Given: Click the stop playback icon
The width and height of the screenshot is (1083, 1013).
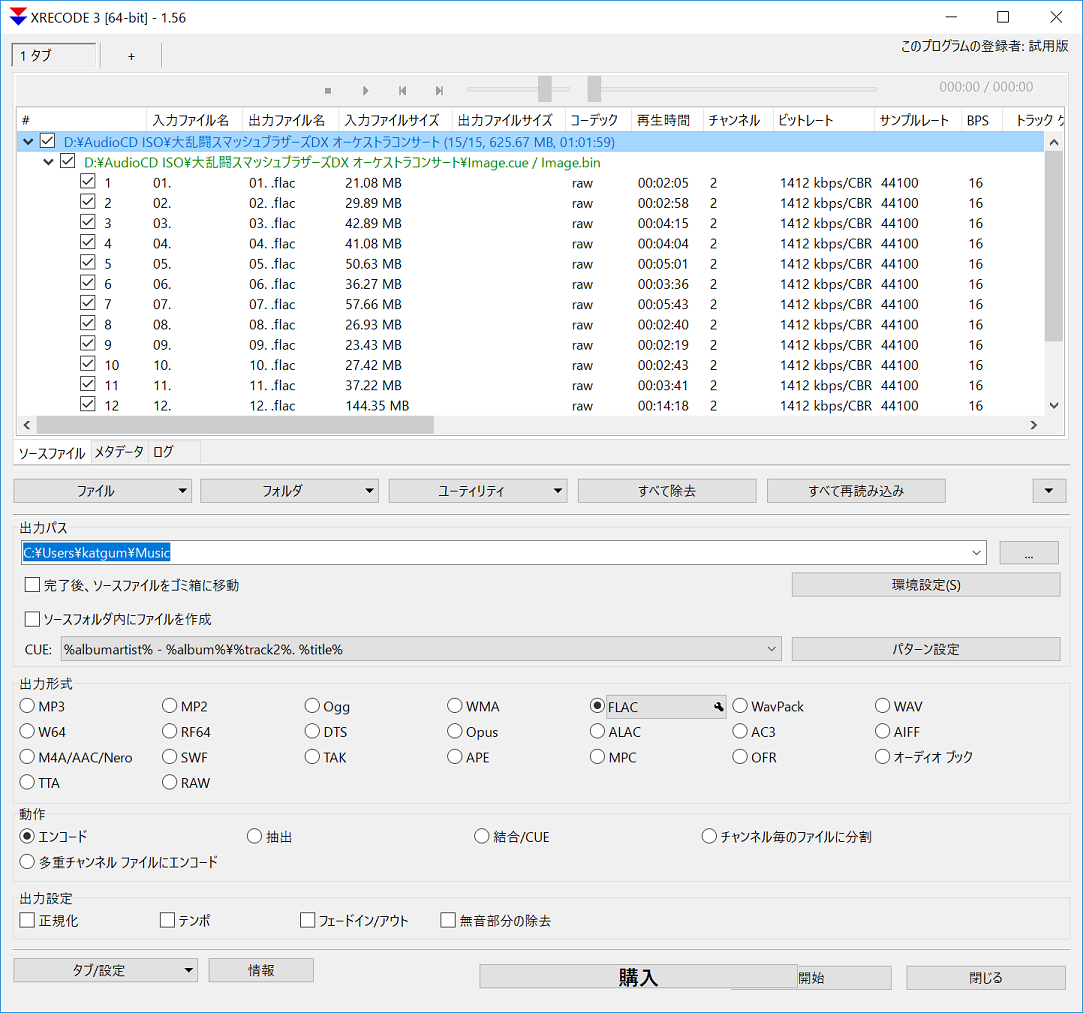Looking at the screenshot, I should 327,90.
